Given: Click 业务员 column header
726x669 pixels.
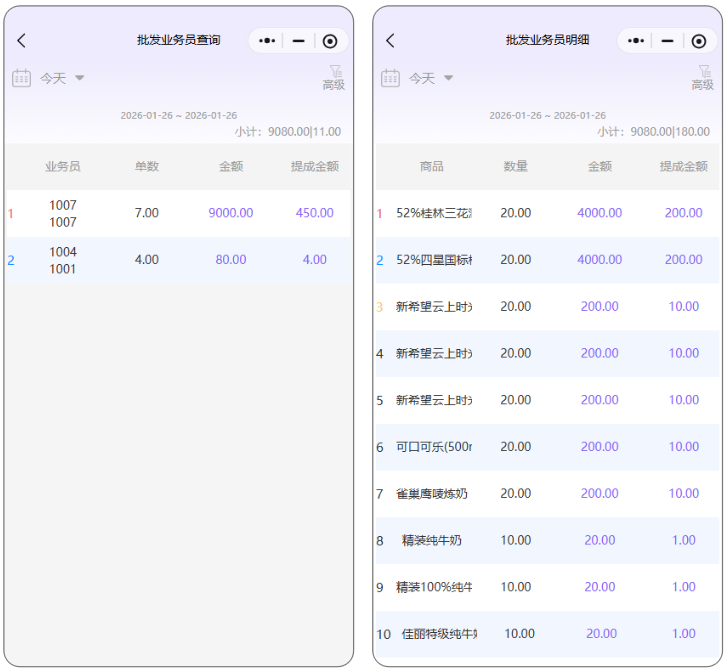Looking at the screenshot, I should pos(63,167).
